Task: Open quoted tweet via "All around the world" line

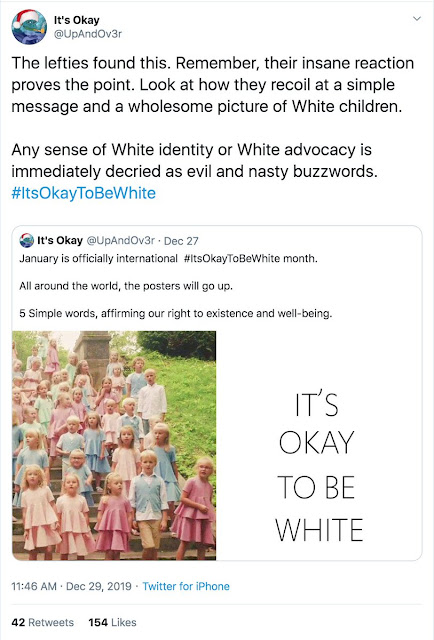Action: [126, 286]
